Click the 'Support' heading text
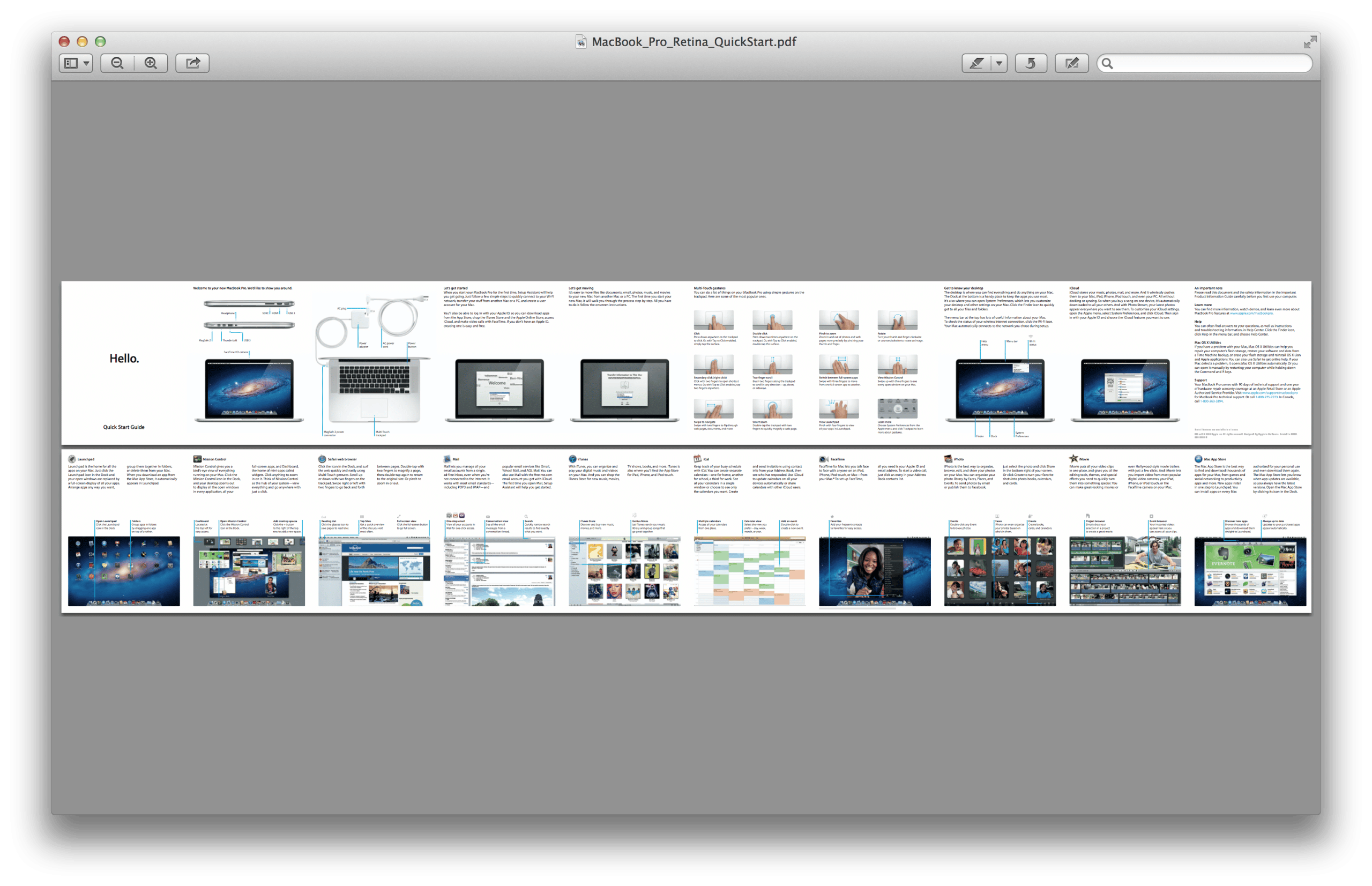The width and height of the screenshot is (1372, 886). 1200,381
